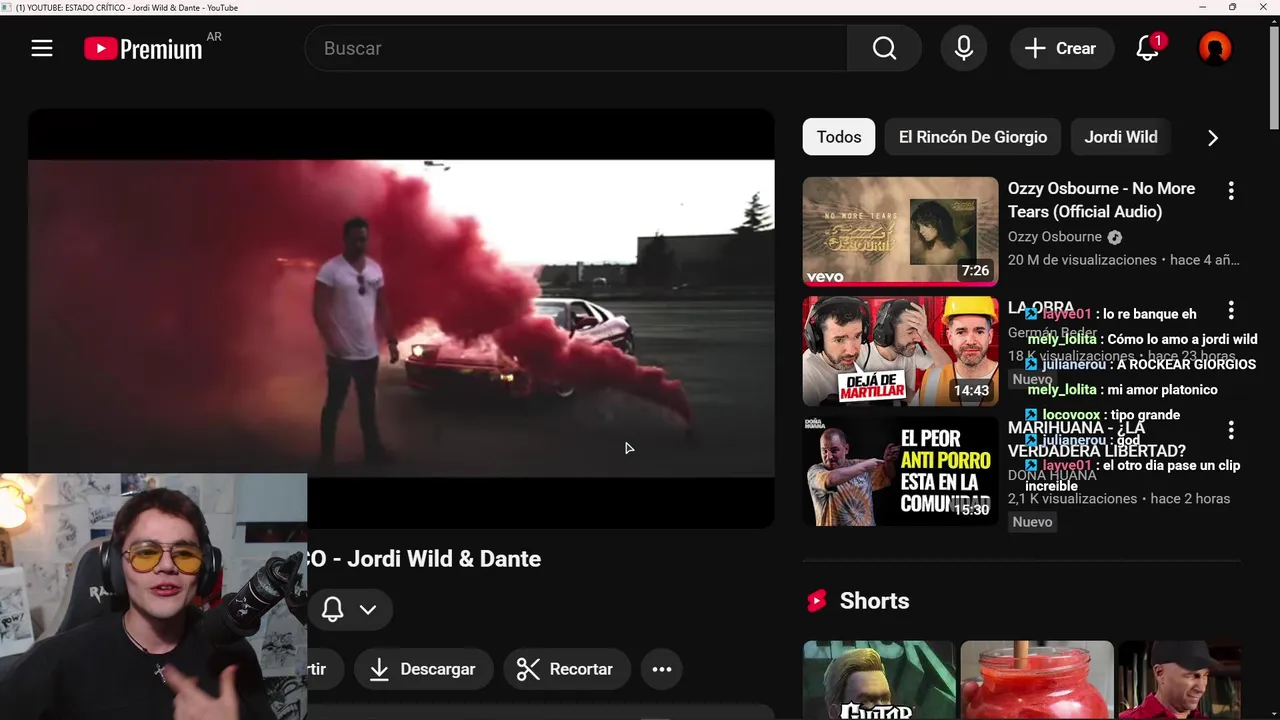Click the window title bar icon

click(x=7, y=7)
